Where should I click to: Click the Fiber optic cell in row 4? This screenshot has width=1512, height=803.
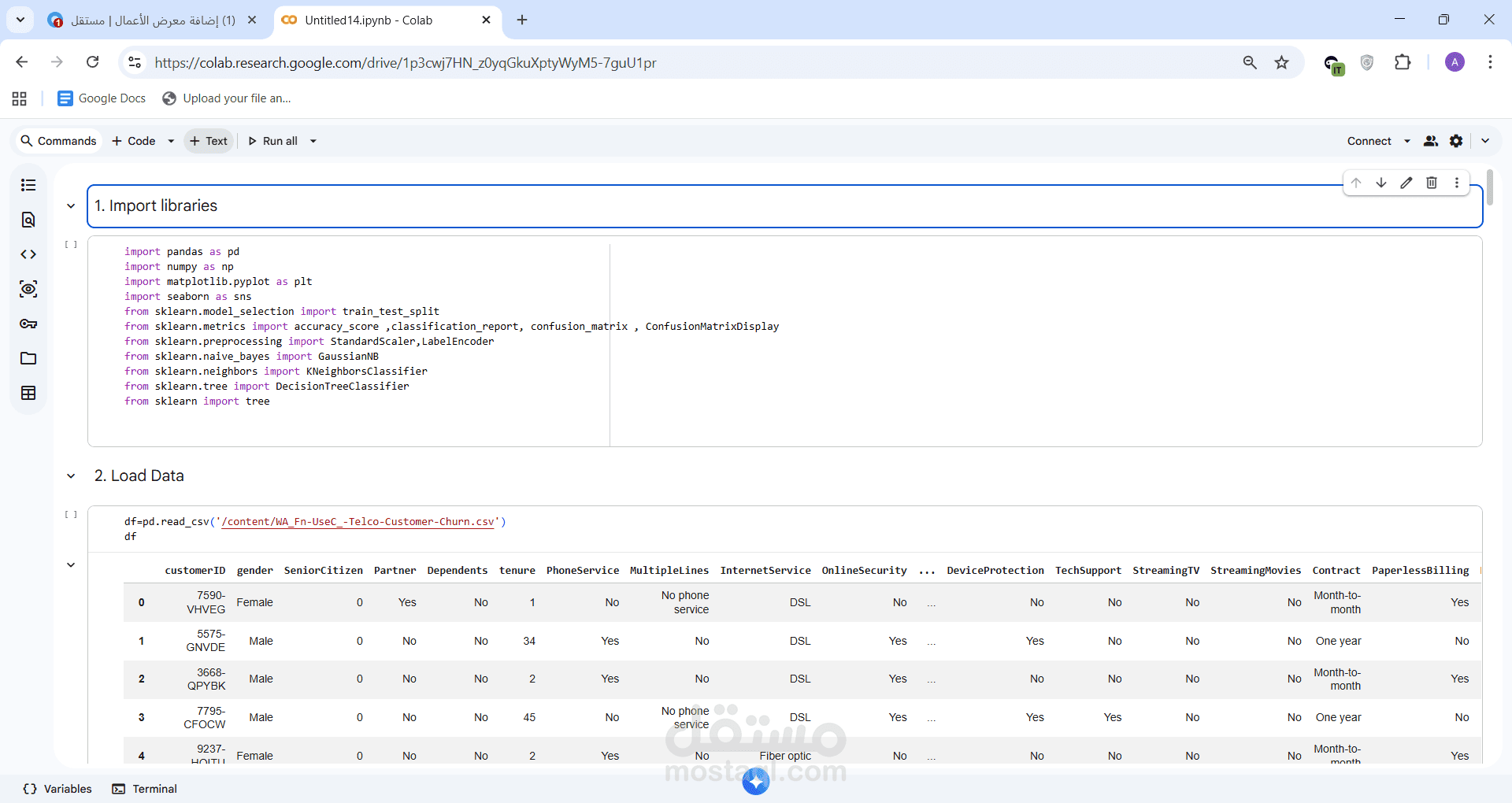pyautogui.click(x=785, y=756)
